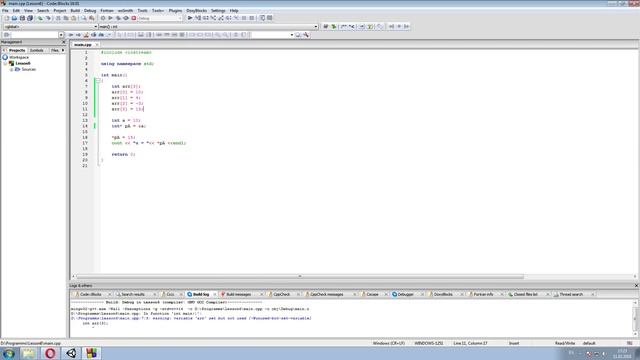This screenshot has width=640, height=360.
Task: Undo the last edit
Action: tap(40, 18)
